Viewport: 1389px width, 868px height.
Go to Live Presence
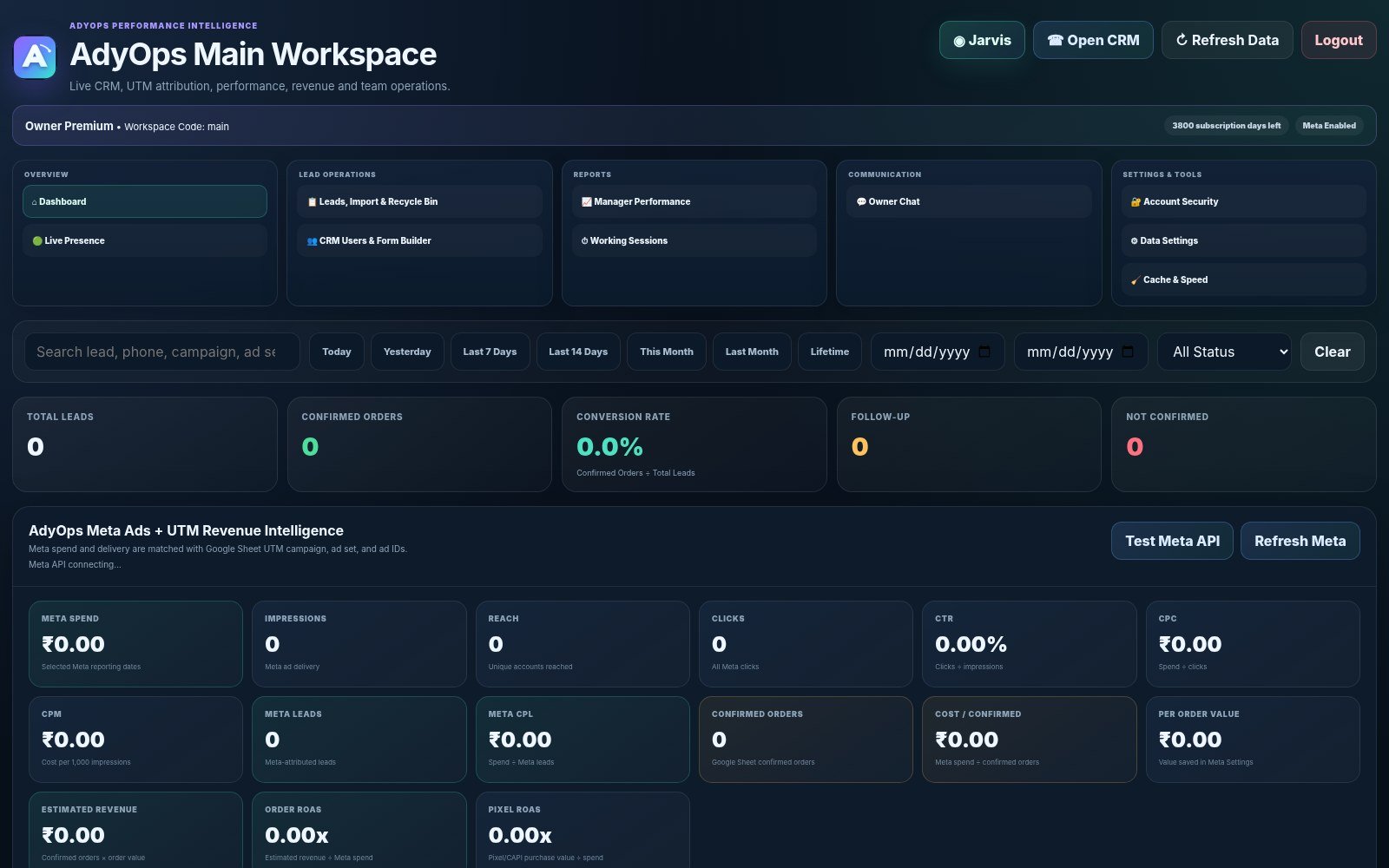pos(145,240)
